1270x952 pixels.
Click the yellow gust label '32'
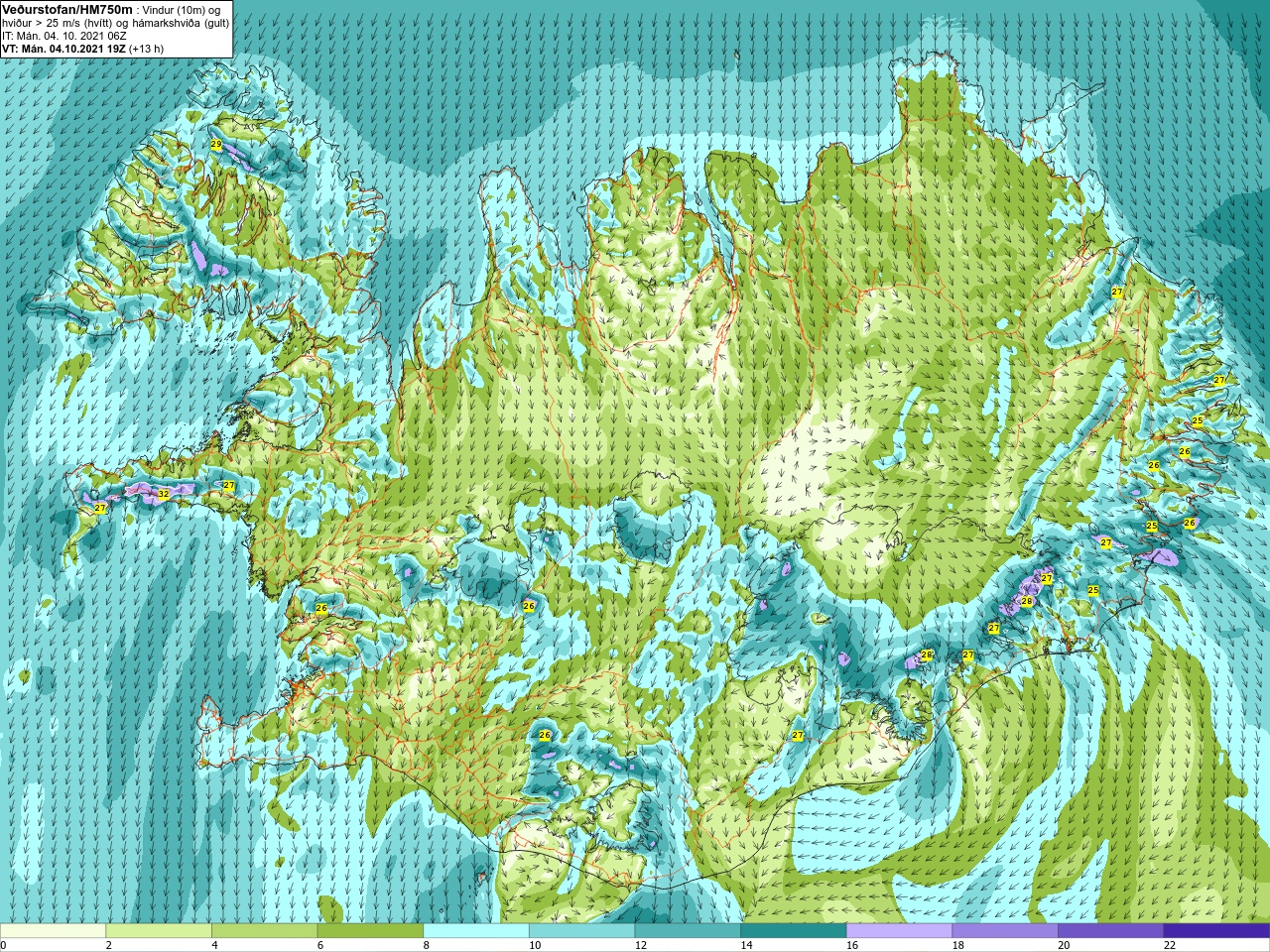[163, 493]
